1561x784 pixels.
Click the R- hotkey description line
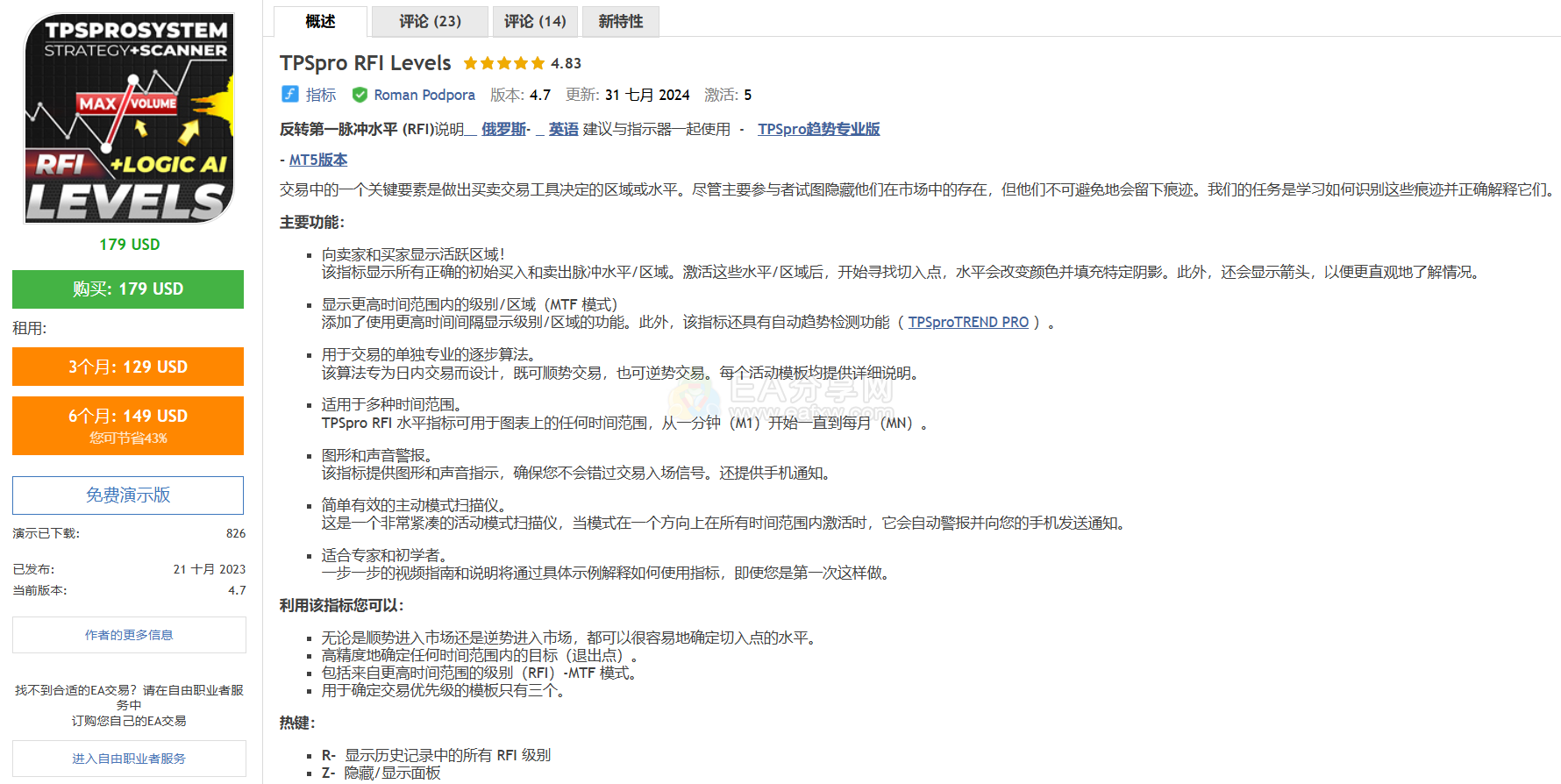[436, 755]
